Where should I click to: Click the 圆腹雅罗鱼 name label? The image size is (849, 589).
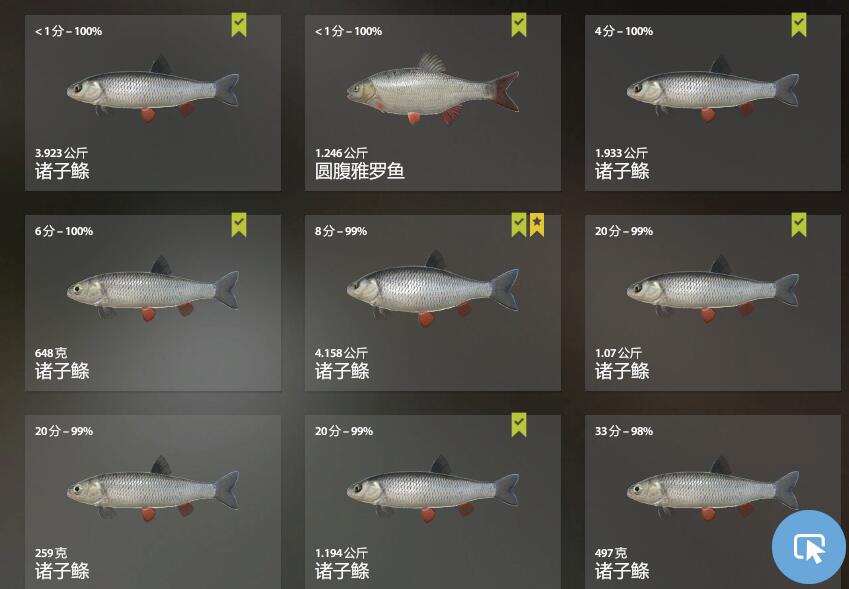(360, 172)
